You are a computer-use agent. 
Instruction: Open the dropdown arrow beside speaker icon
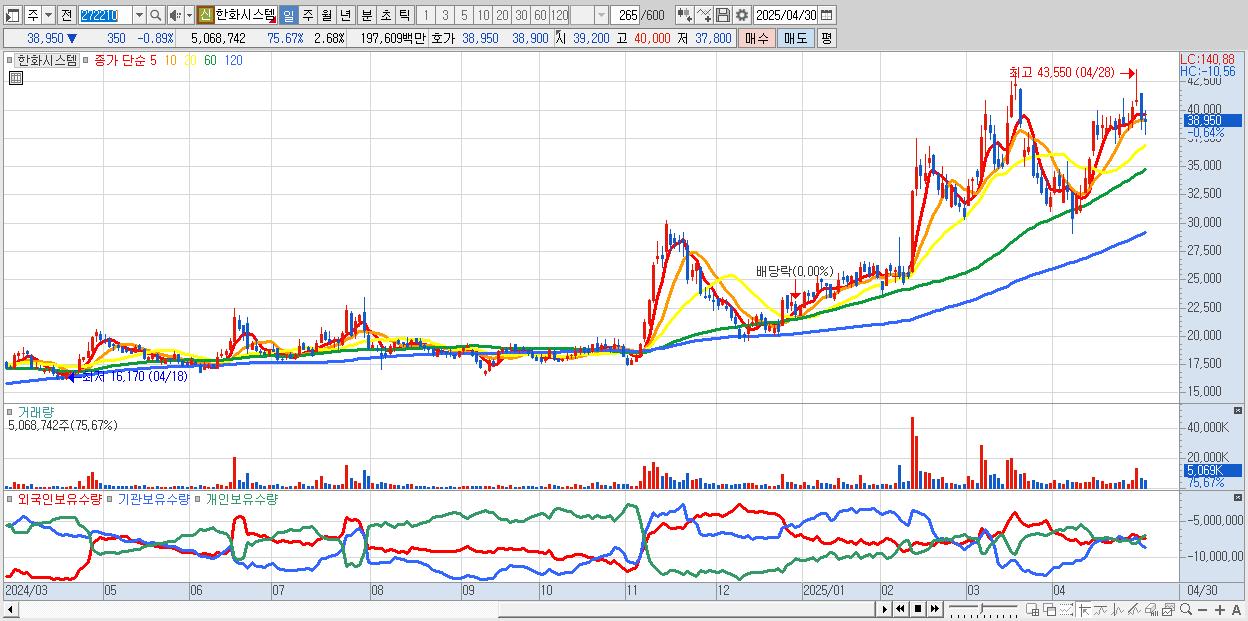coord(189,15)
